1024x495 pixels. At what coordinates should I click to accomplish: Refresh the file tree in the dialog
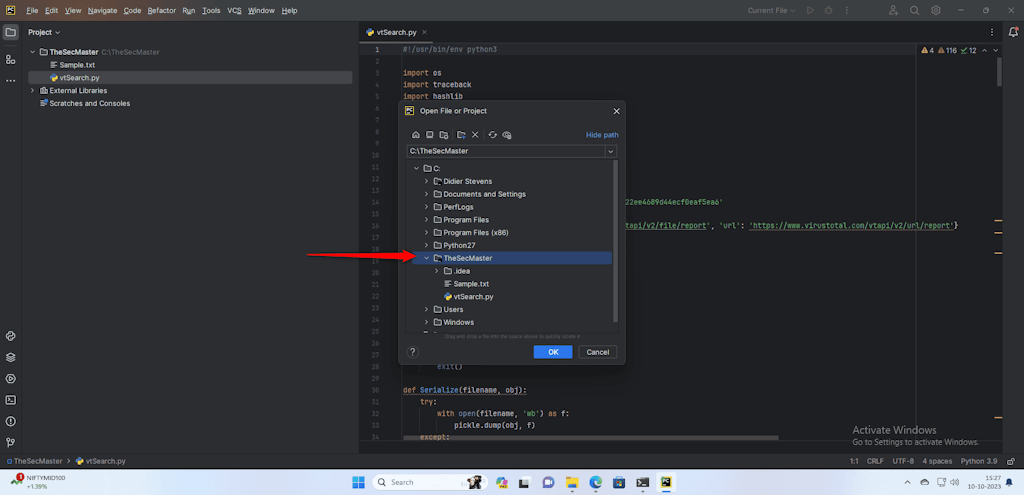pos(492,135)
